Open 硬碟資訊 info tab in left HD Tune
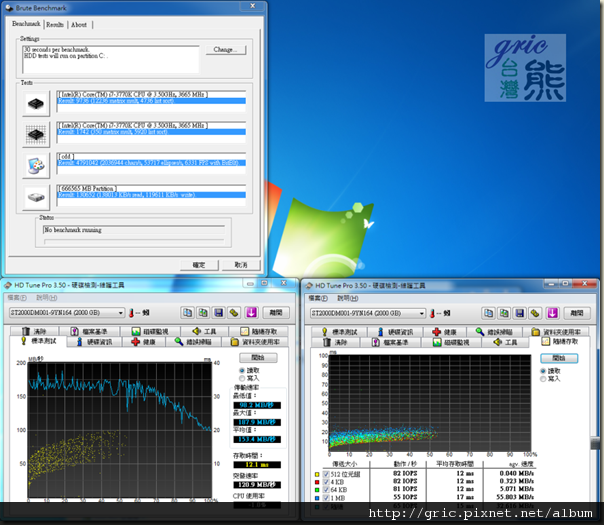Screen dimensions: 604x525 pos(94,342)
